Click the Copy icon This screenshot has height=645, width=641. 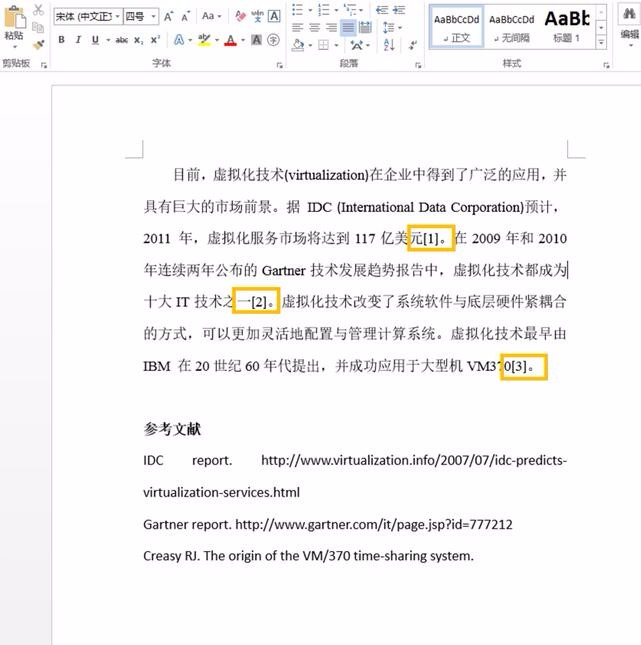click(38, 28)
